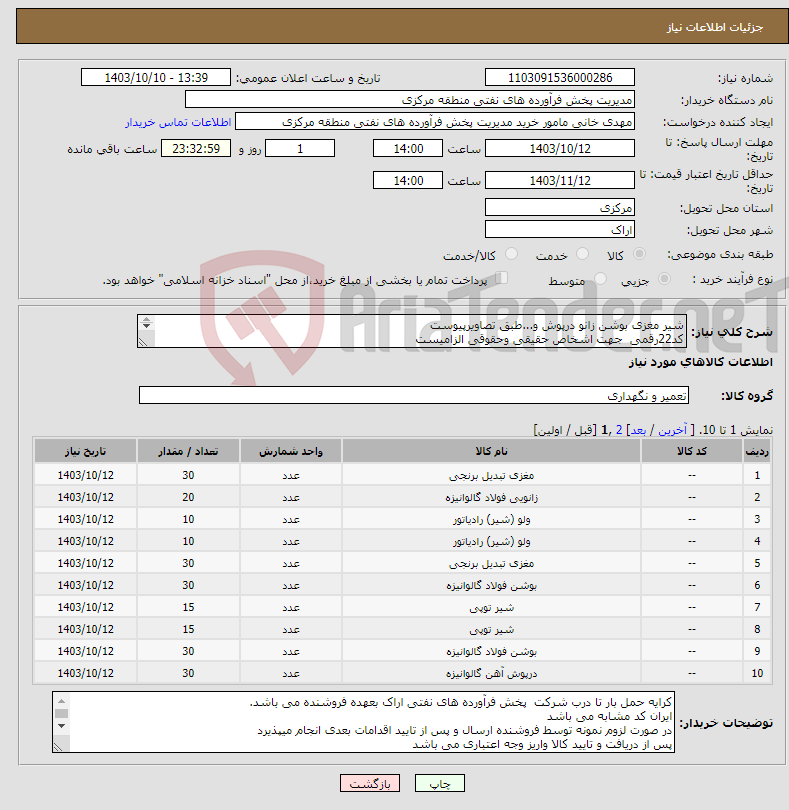This screenshot has height=810, width=789.
Task: Click row 7 item شیر توپی
Action: [491, 608]
